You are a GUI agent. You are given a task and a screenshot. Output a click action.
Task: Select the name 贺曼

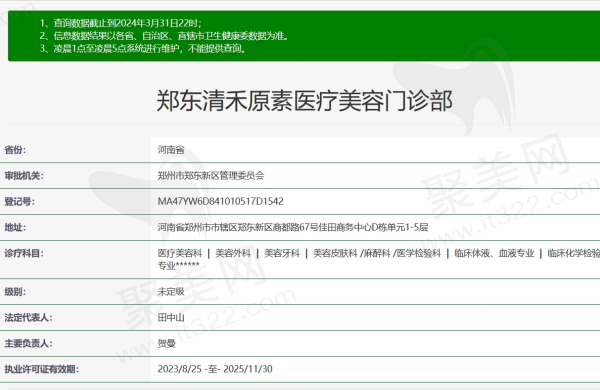coord(166,343)
